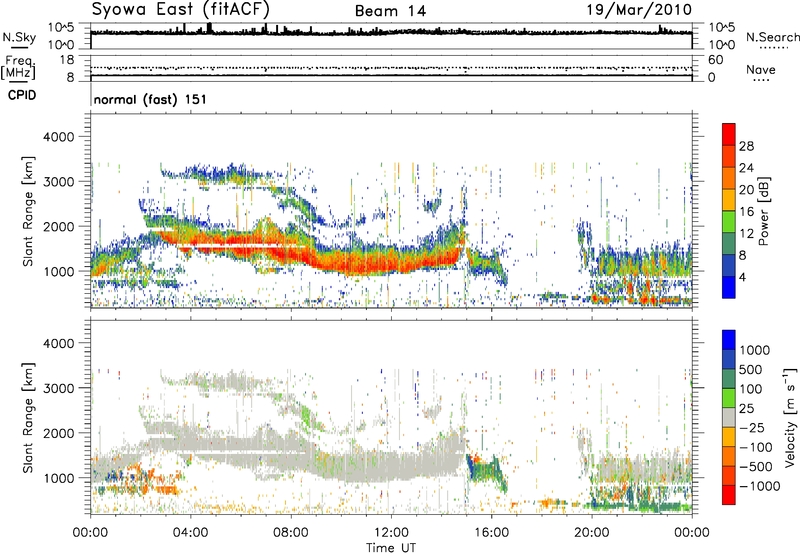Click the orange negative-velocity patch near 02:00

[139, 477]
